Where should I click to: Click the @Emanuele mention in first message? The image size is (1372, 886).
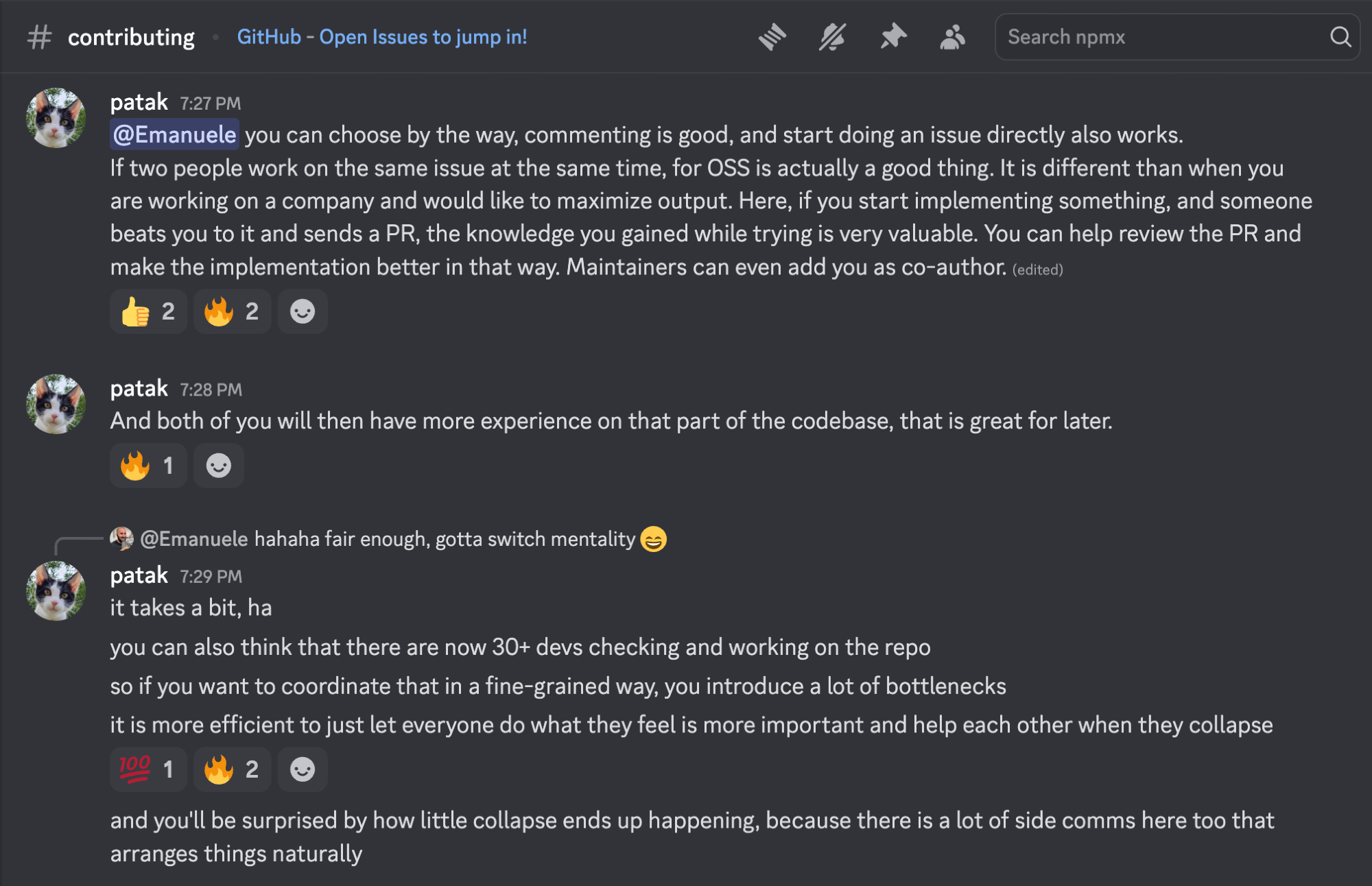click(174, 134)
